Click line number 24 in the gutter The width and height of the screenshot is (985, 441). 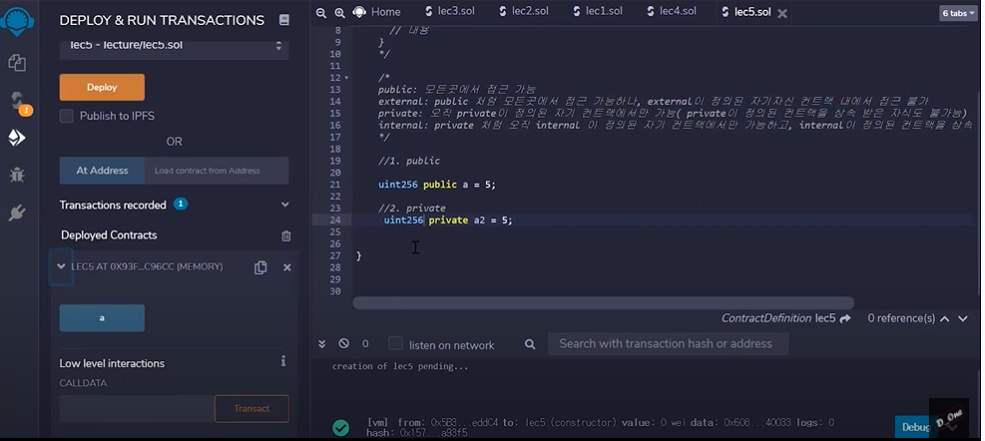[x=335, y=220]
